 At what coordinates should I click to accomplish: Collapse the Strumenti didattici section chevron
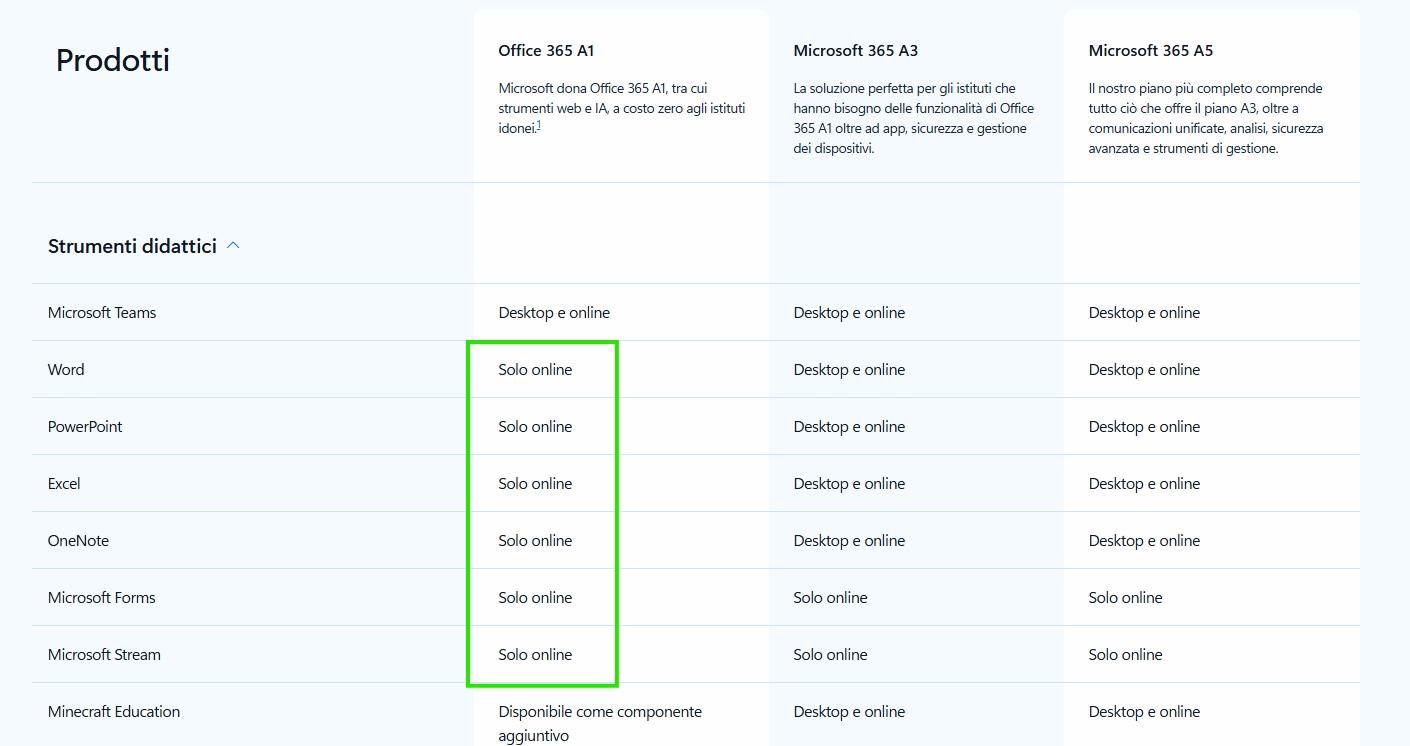(x=233, y=246)
